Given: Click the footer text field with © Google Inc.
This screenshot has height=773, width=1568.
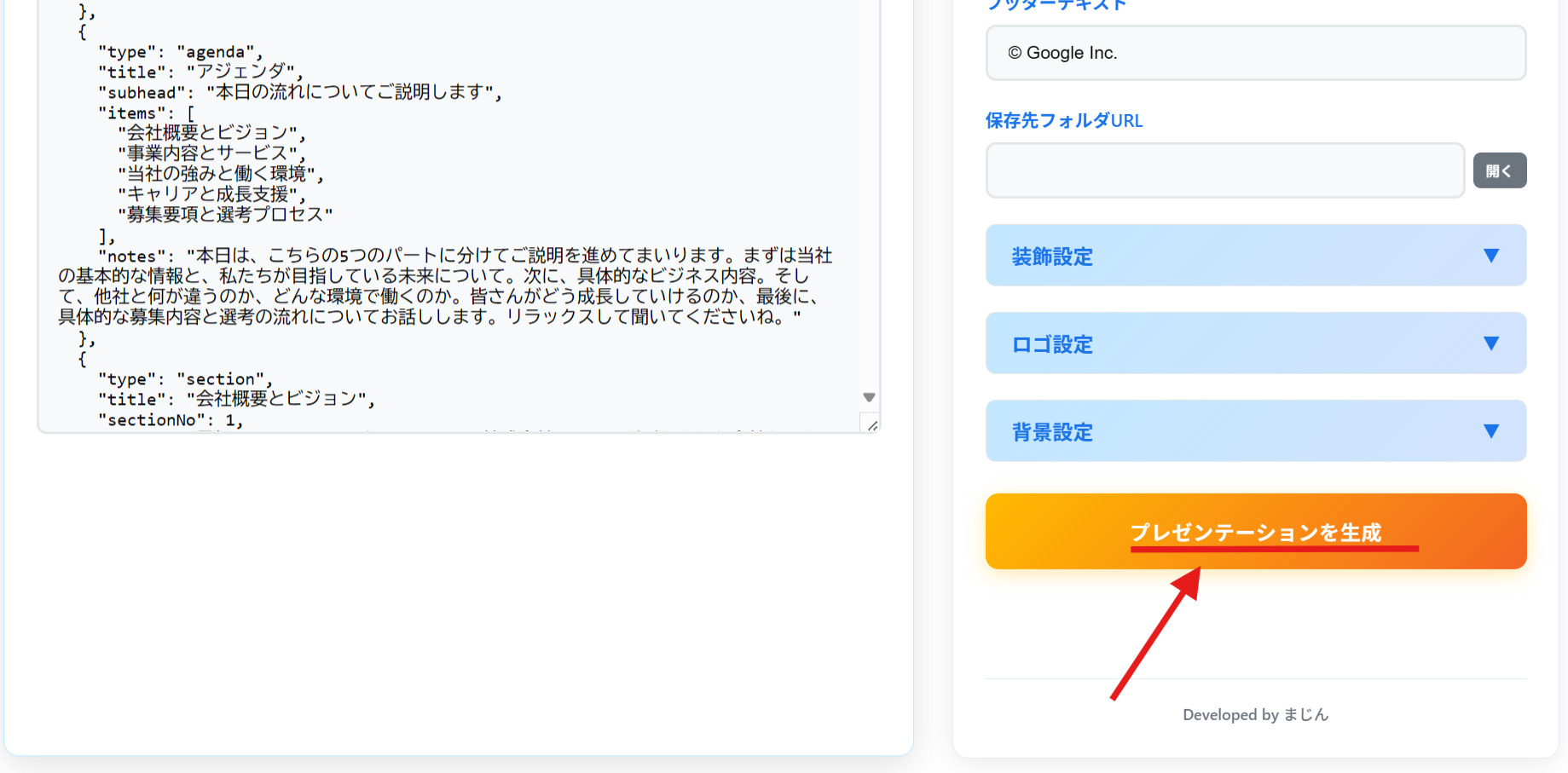Looking at the screenshot, I should pos(1255,53).
